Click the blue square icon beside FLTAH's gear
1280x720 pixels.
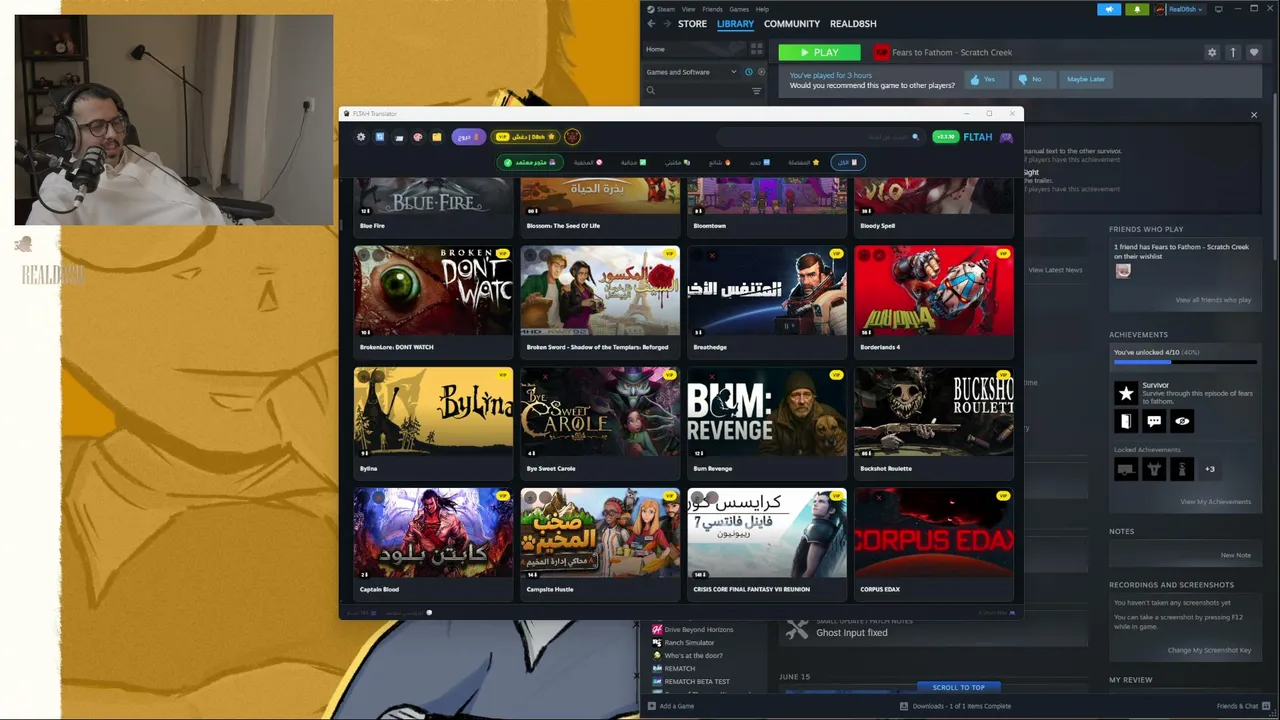coord(380,137)
